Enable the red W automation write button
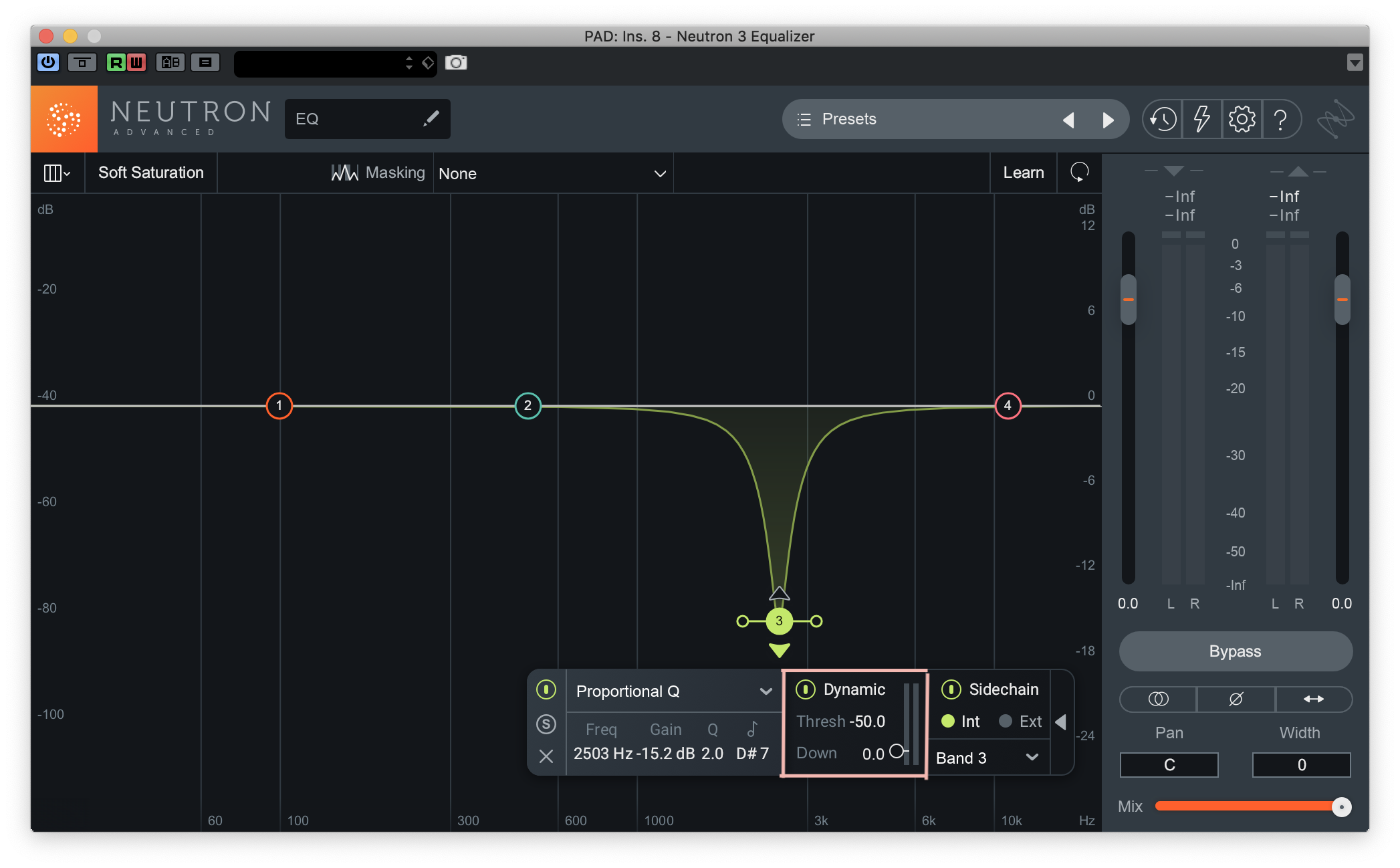The width and height of the screenshot is (1400, 868). tap(136, 63)
